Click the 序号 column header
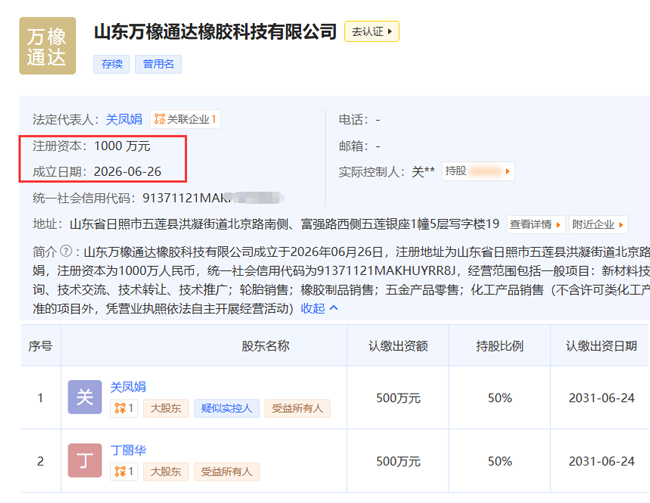 click(40, 346)
